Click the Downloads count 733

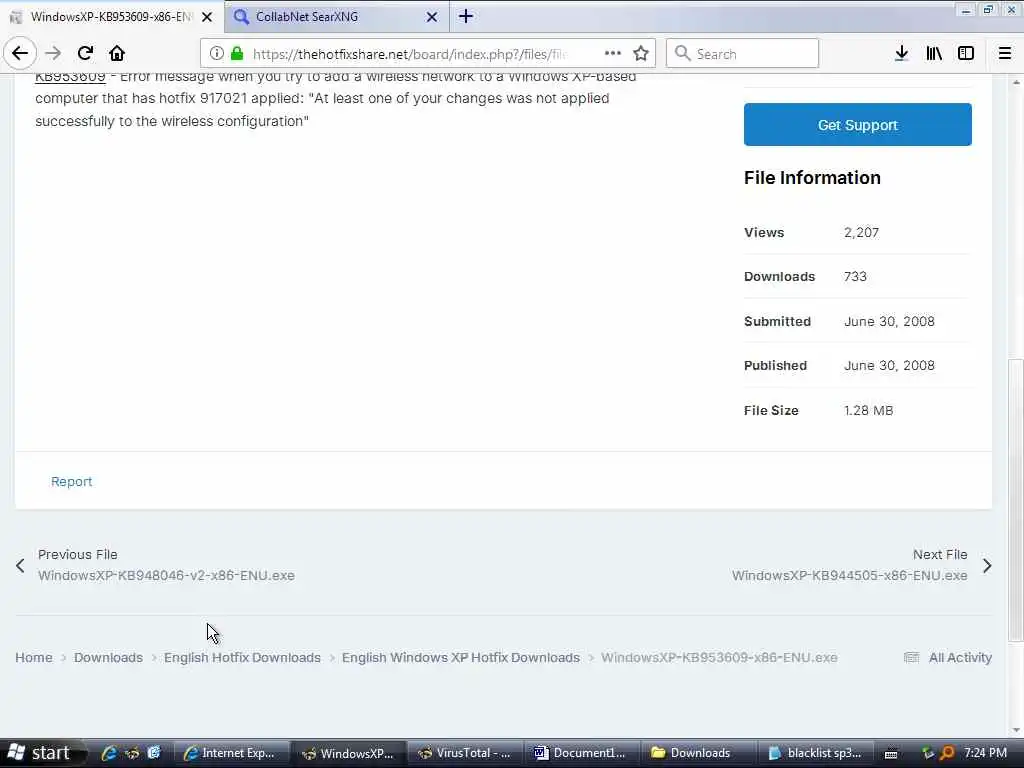(x=855, y=276)
